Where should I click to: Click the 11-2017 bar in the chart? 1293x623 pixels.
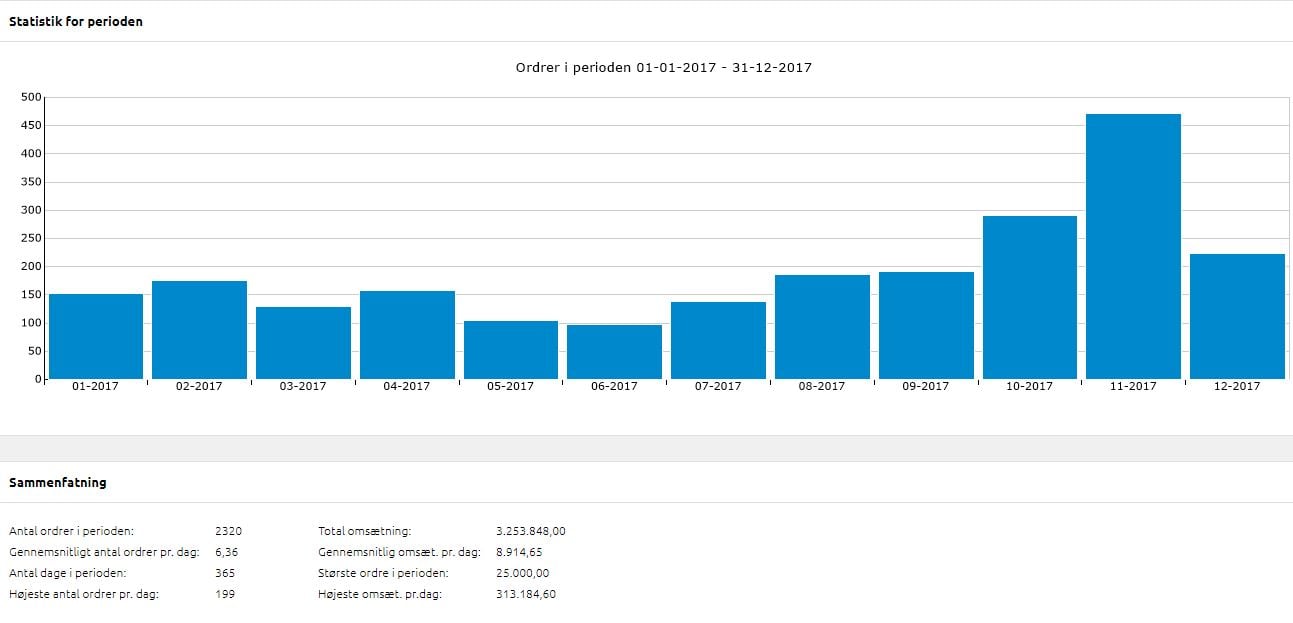click(1133, 246)
